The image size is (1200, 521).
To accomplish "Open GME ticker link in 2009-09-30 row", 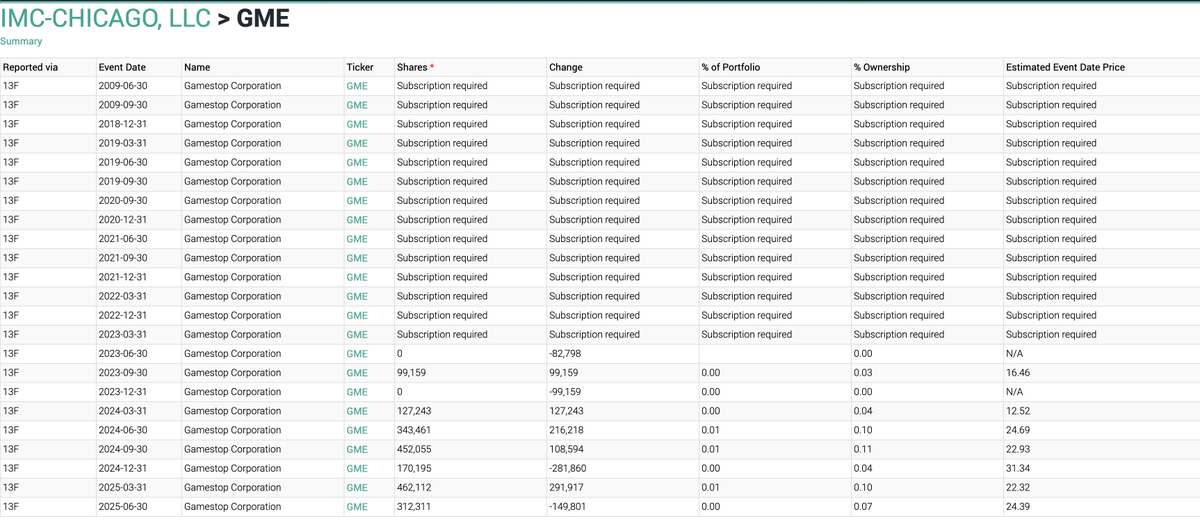I will tap(357, 105).
